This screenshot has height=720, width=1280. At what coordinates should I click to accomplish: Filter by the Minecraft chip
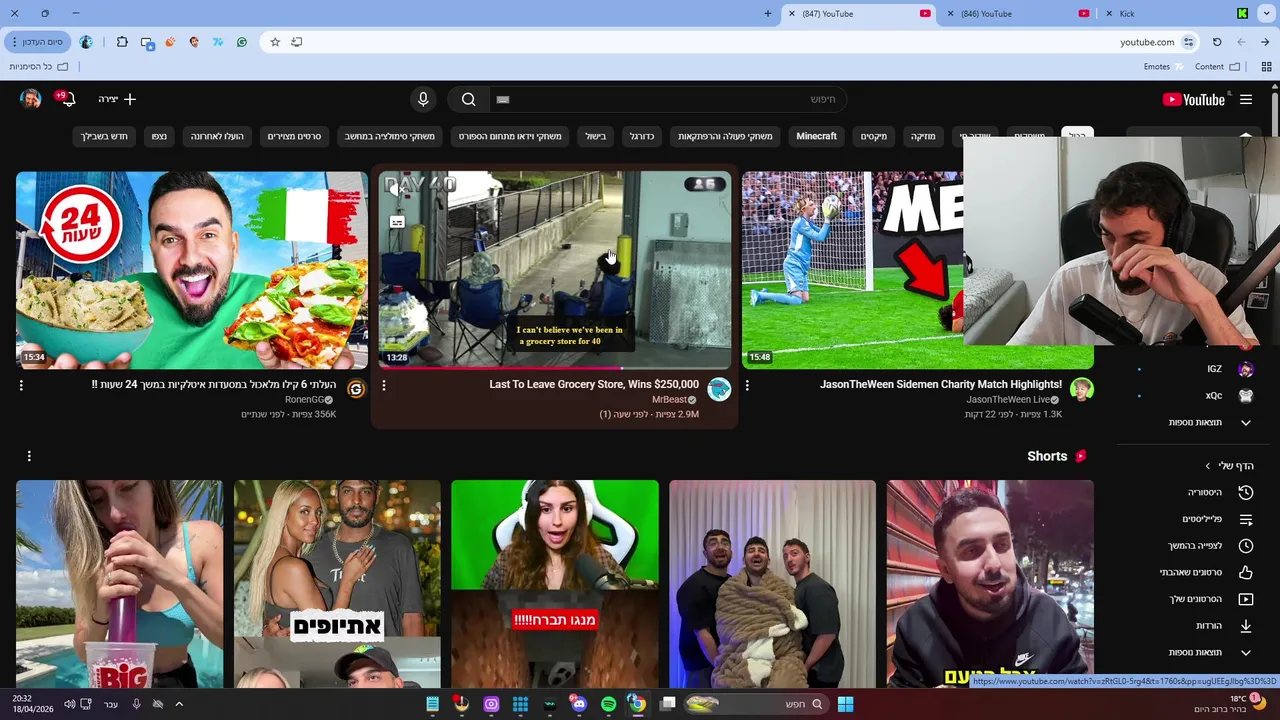click(816, 136)
